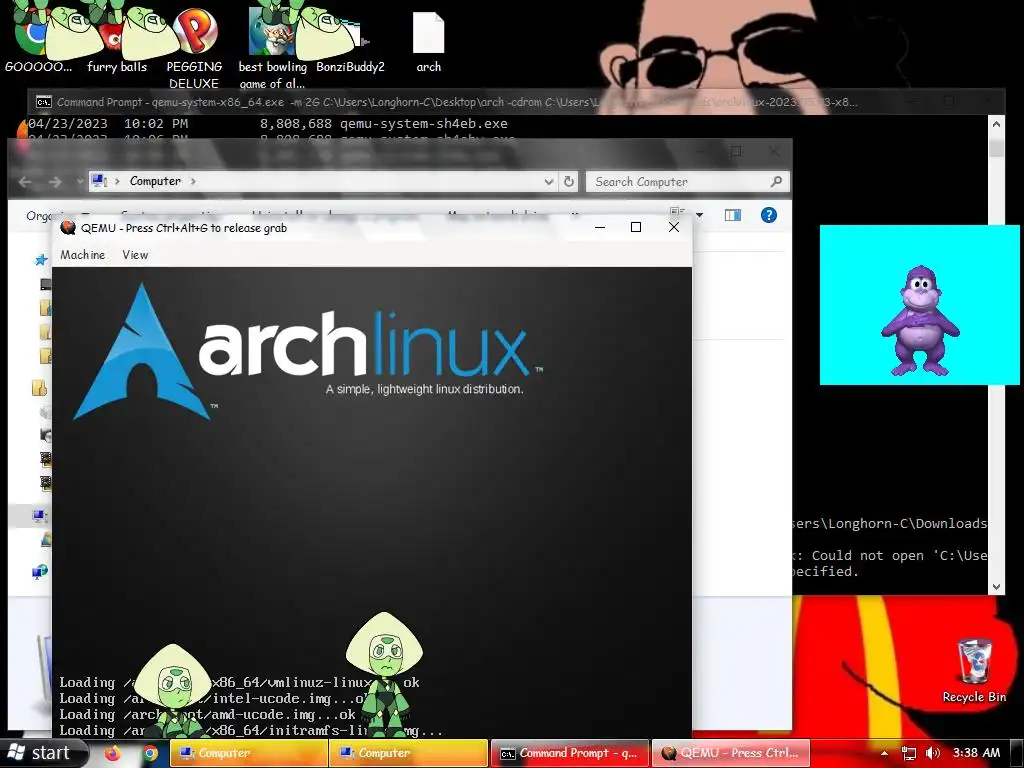Open the Machine menu in QEMU
Viewport: 1024px width, 768px height.
pos(82,255)
